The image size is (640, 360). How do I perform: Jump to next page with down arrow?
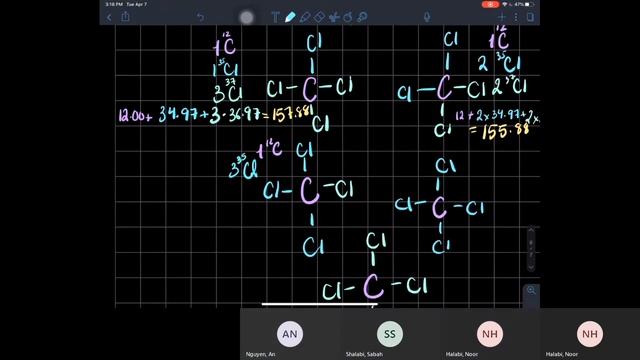[x=531, y=267]
